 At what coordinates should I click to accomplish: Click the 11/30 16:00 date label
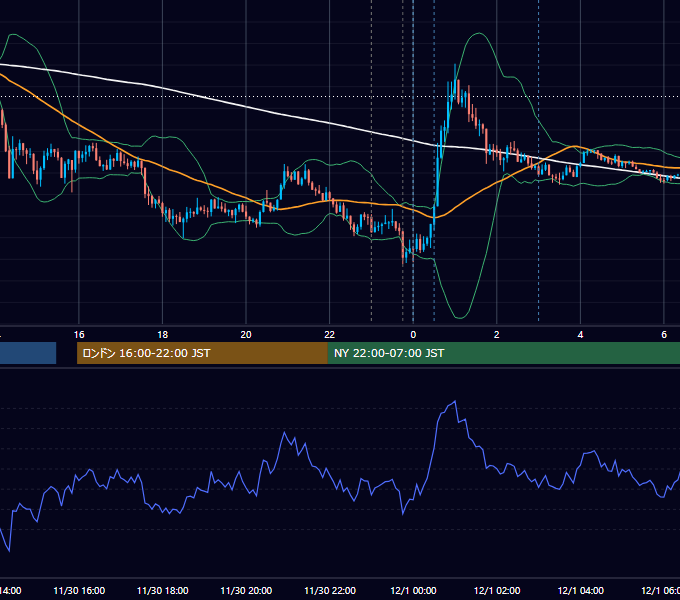tap(79, 590)
